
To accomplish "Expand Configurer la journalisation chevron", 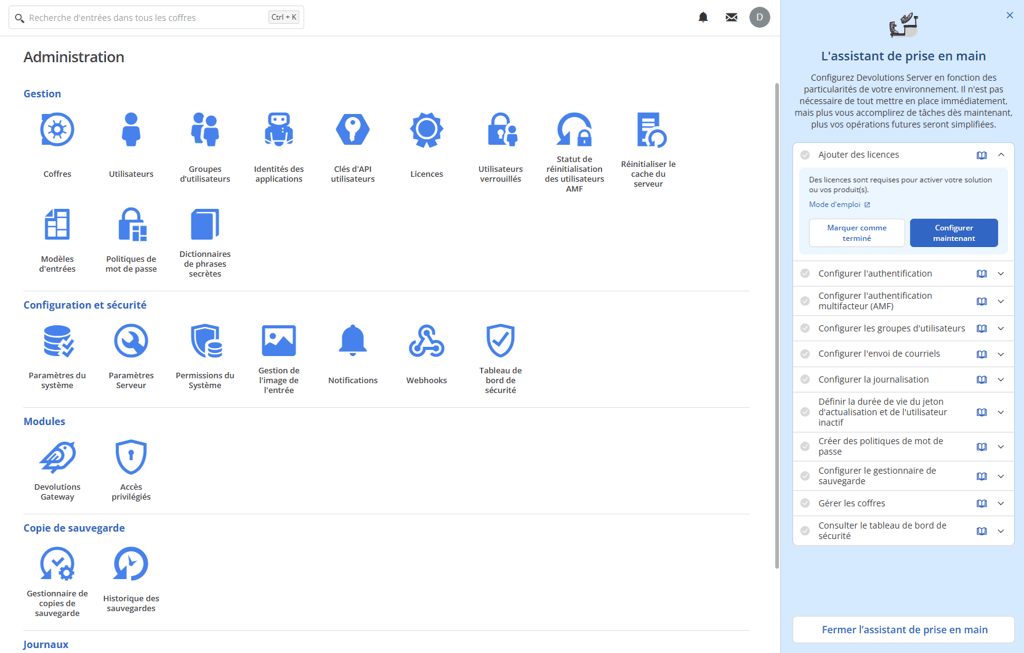I will tap(1001, 380).
